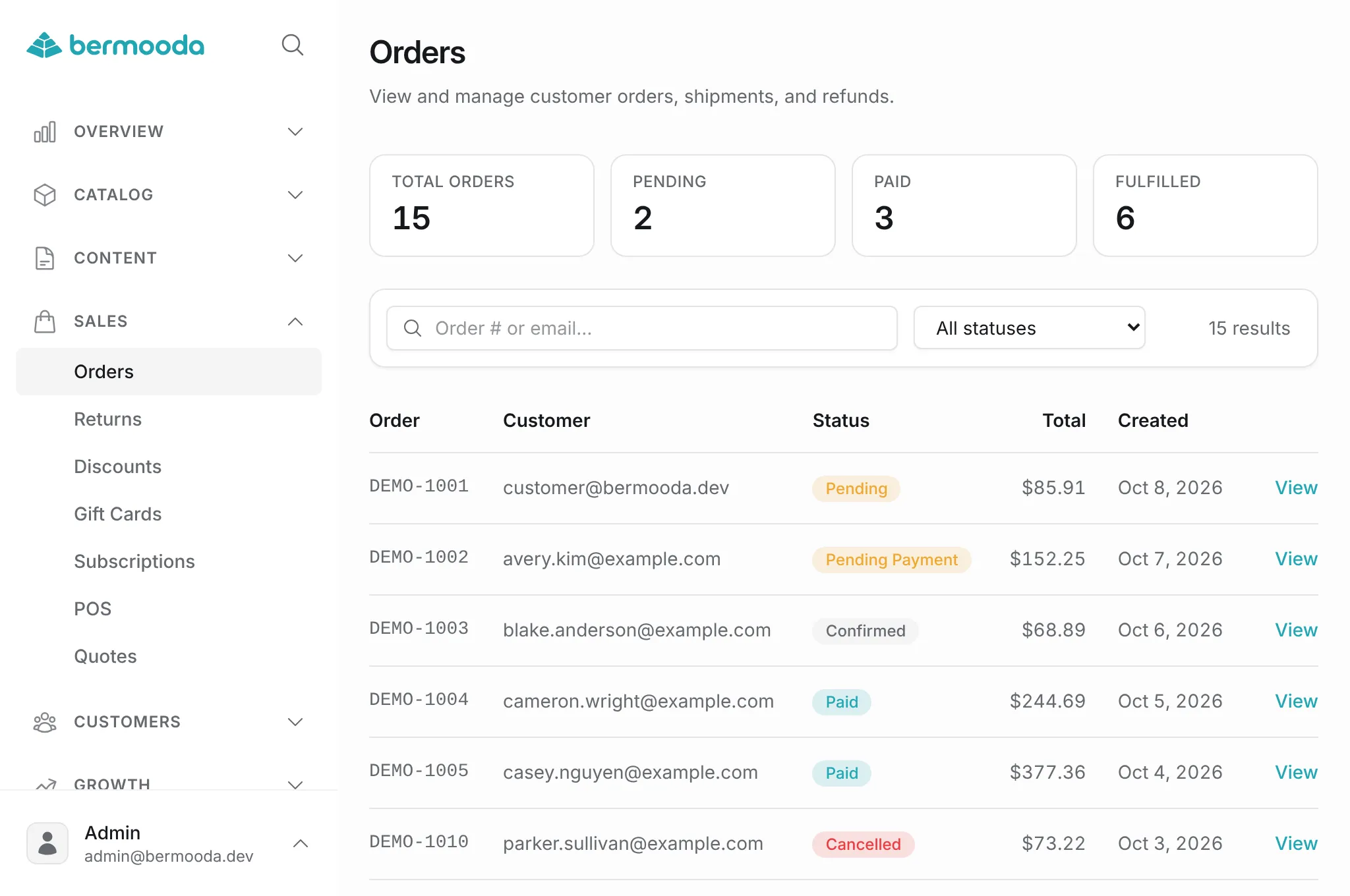Expand the Catalog section chevron
This screenshot has height=896, width=1350.
(x=295, y=195)
